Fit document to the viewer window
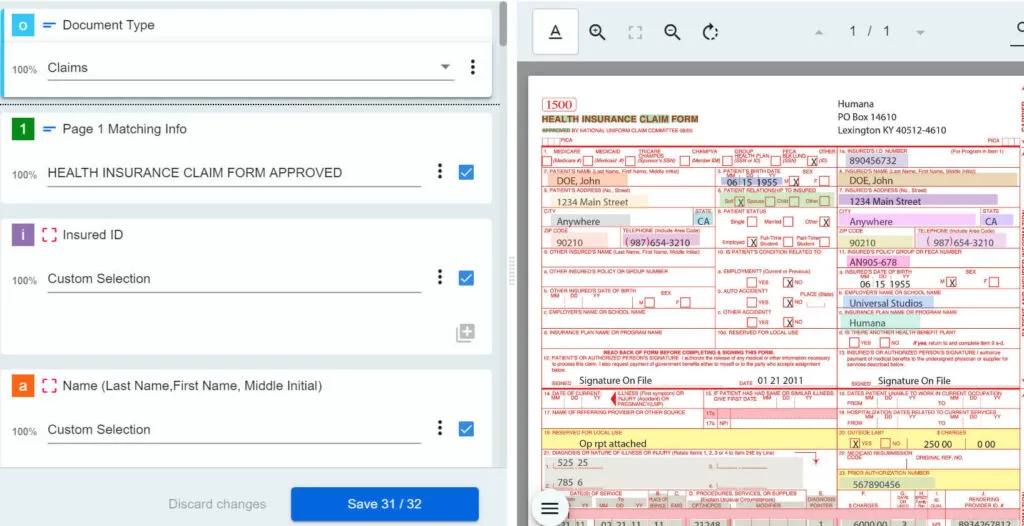Viewport: 1024px width, 526px height. 635,32
